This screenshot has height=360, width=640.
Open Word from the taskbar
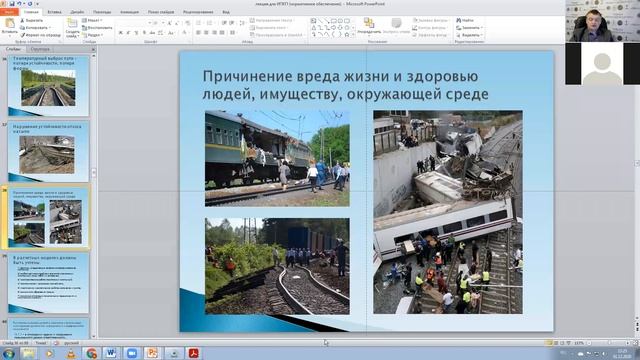111,353
